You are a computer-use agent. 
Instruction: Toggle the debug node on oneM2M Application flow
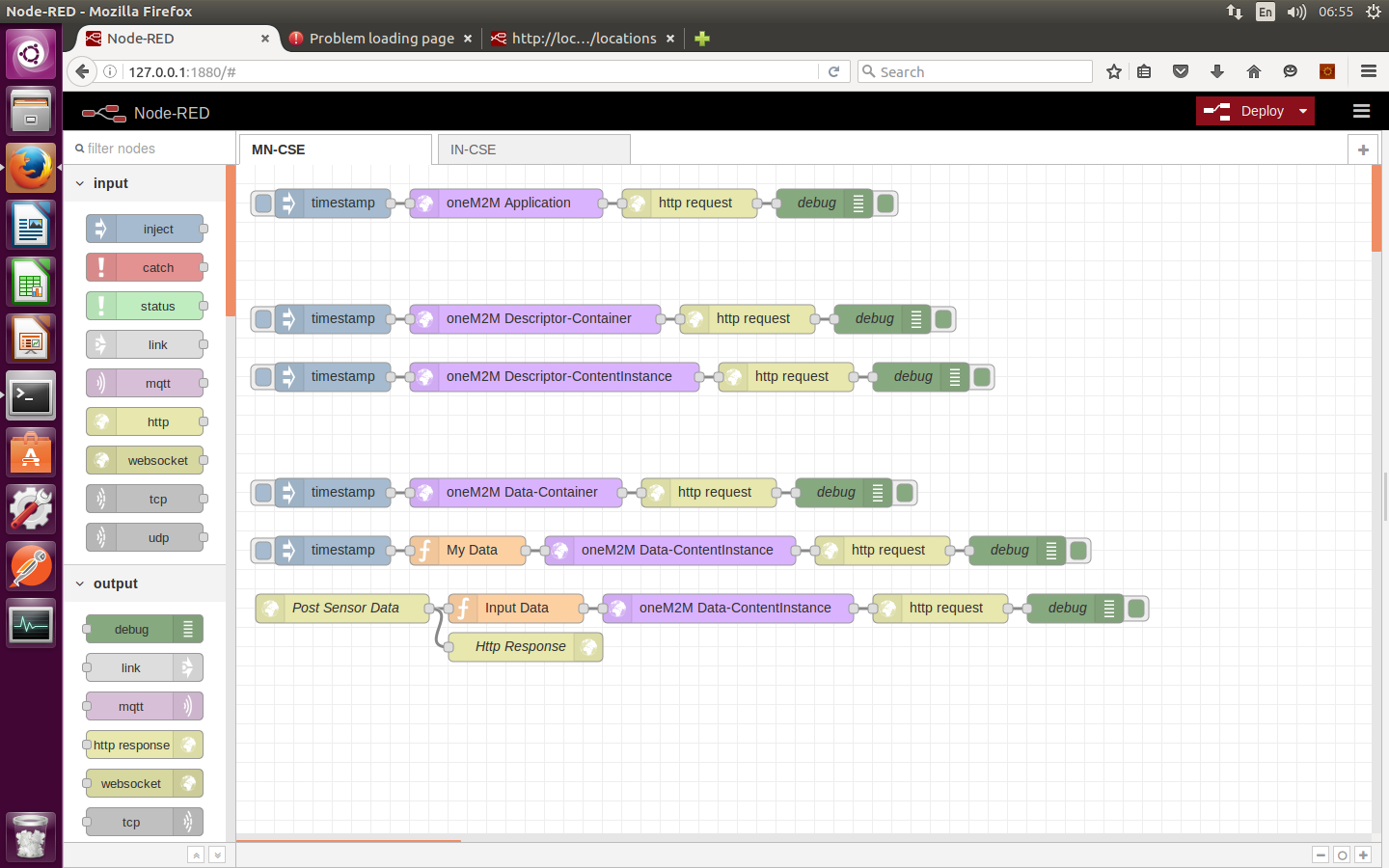click(x=885, y=203)
